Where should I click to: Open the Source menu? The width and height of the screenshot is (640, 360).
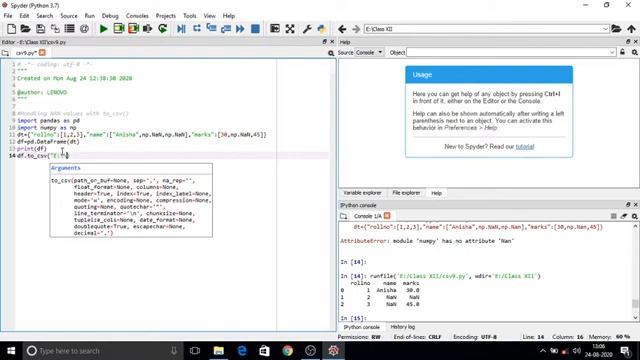(69, 16)
